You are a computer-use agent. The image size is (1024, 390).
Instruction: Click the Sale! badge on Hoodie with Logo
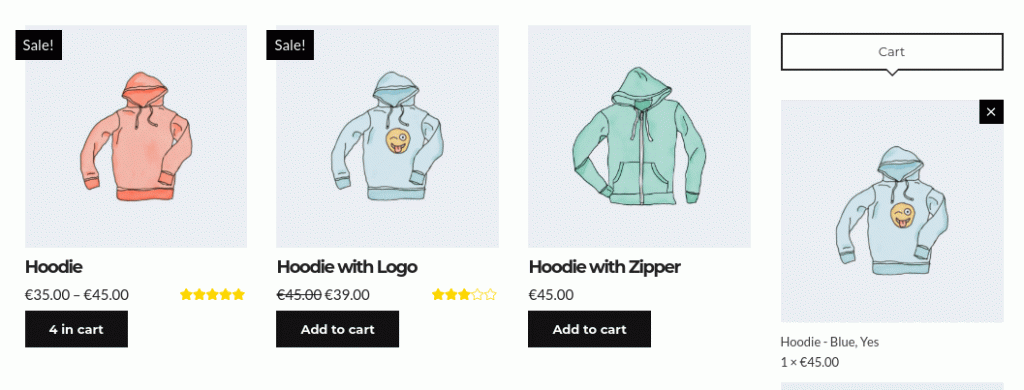click(x=290, y=45)
